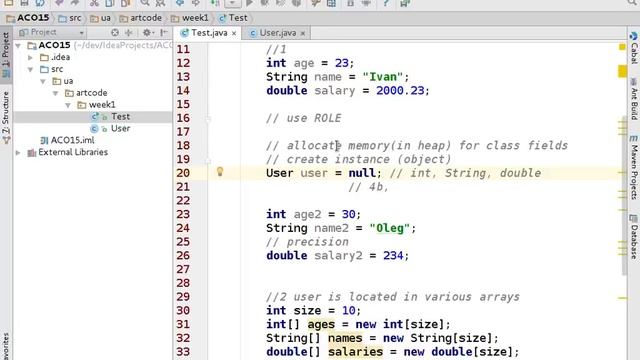This screenshot has width=640, height=360.
Task: Click the Save All toolbar icon
Action: pyautogui.click(x=24, y=3)
